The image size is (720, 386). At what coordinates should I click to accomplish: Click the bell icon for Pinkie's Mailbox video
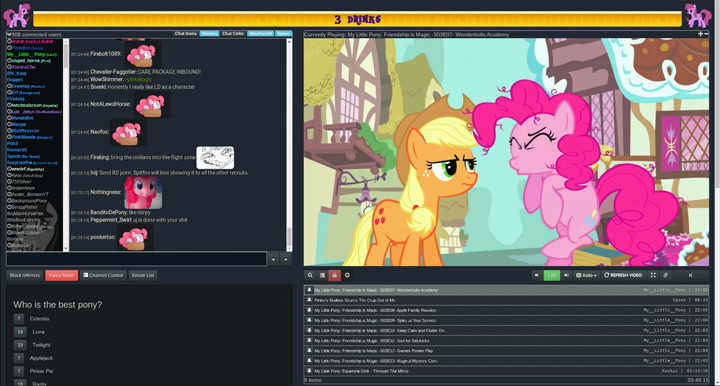[x=309, y=300]
